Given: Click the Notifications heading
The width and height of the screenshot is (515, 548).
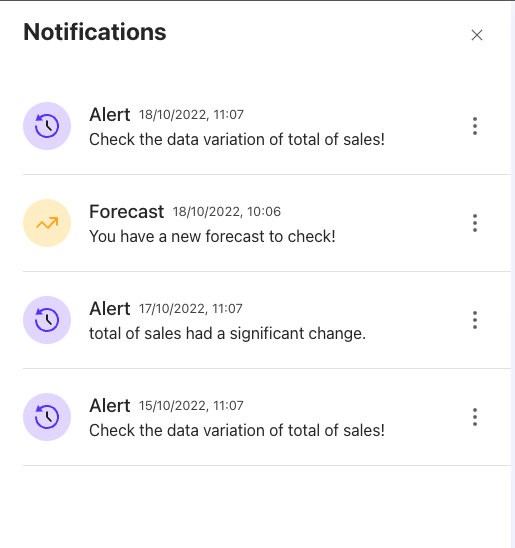Looking at the screenshot, I should [x=95, y=32].
